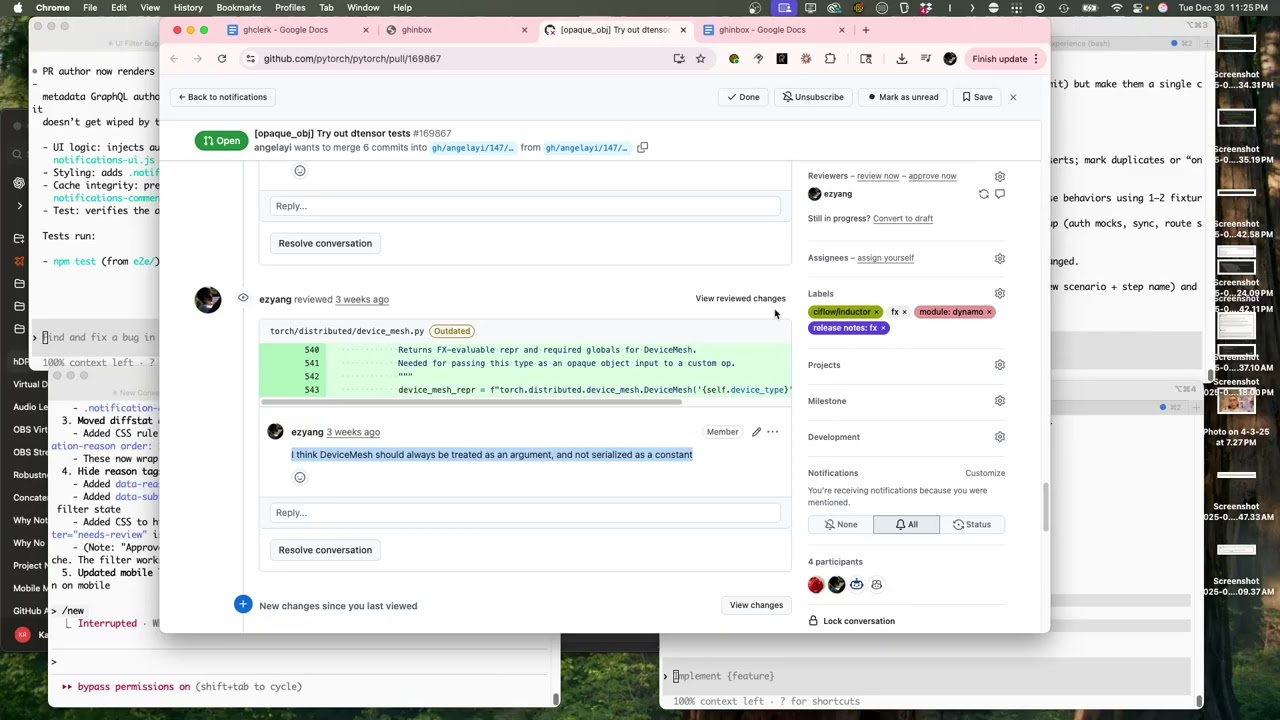Resolve conversation under DeviceMesh comment
The height and width of the screenshot is (720, 1280).
[325, 550]
